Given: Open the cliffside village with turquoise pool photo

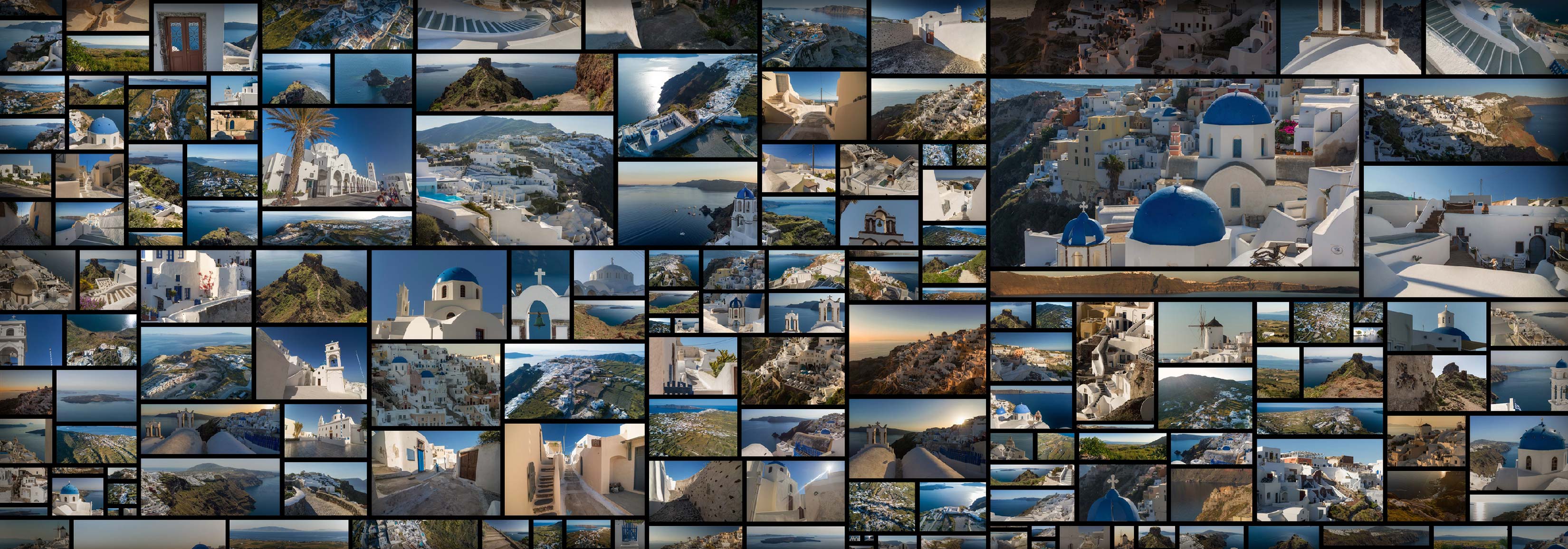Looking at the screenshot, I should pos(514,180).
